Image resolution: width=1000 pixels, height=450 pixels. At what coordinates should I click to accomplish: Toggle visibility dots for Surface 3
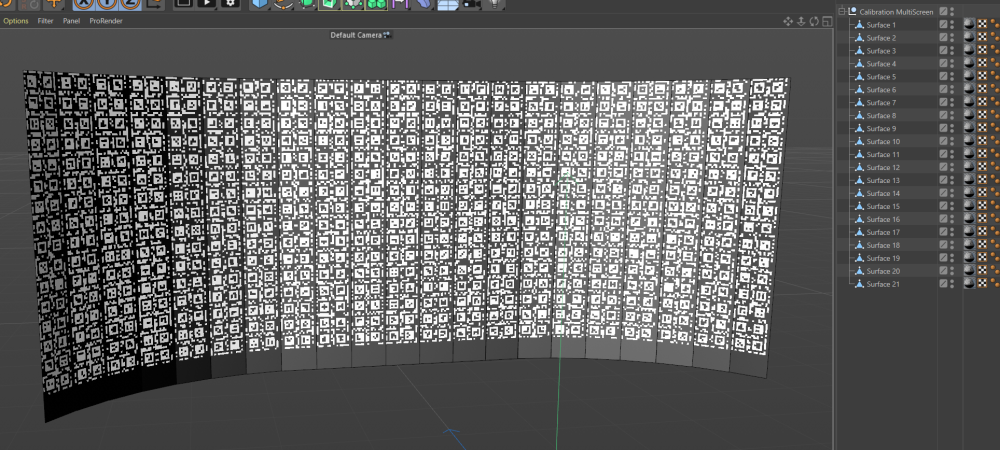952,51
